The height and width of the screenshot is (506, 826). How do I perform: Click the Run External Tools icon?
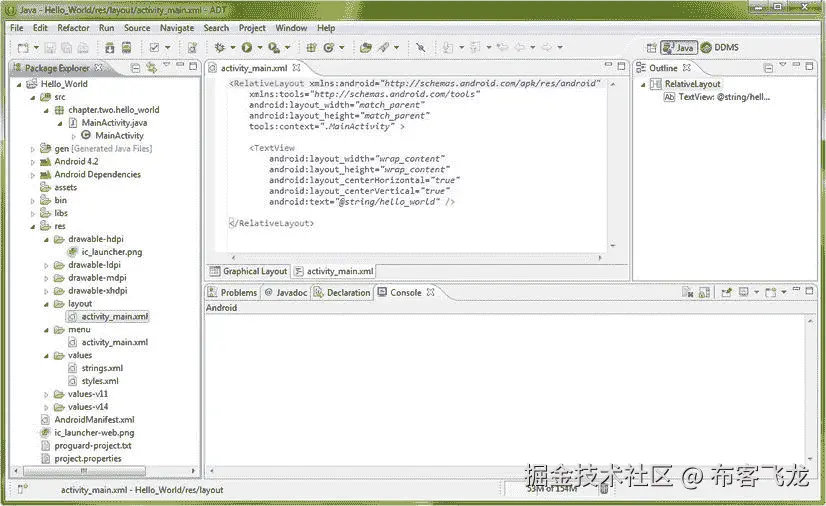(273, 48)
